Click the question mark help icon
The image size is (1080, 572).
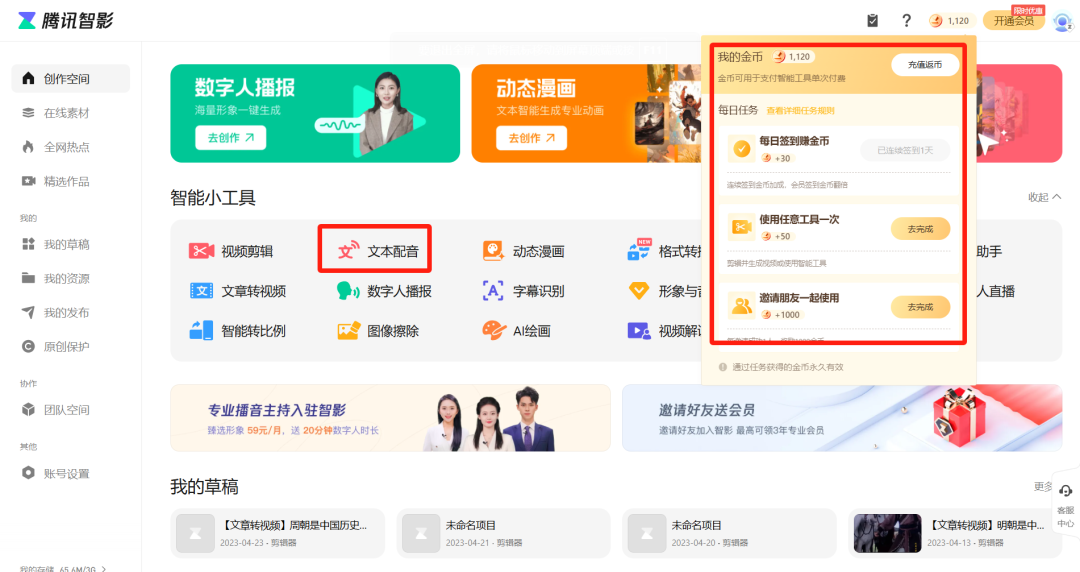point(906,21)
